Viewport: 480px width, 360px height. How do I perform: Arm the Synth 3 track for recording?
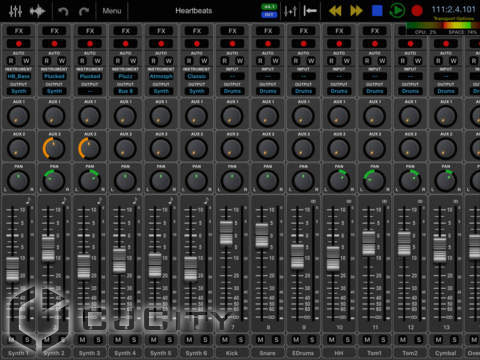(x=90, y=43)
